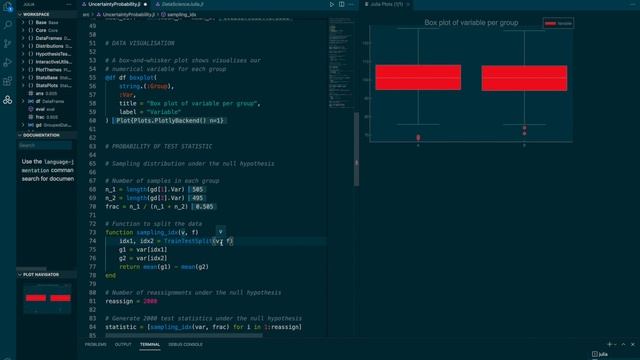Expand the Base module in workspace
Image resolution: width=640 pixels, height=360 pixels.
click(x=23, y=22)
